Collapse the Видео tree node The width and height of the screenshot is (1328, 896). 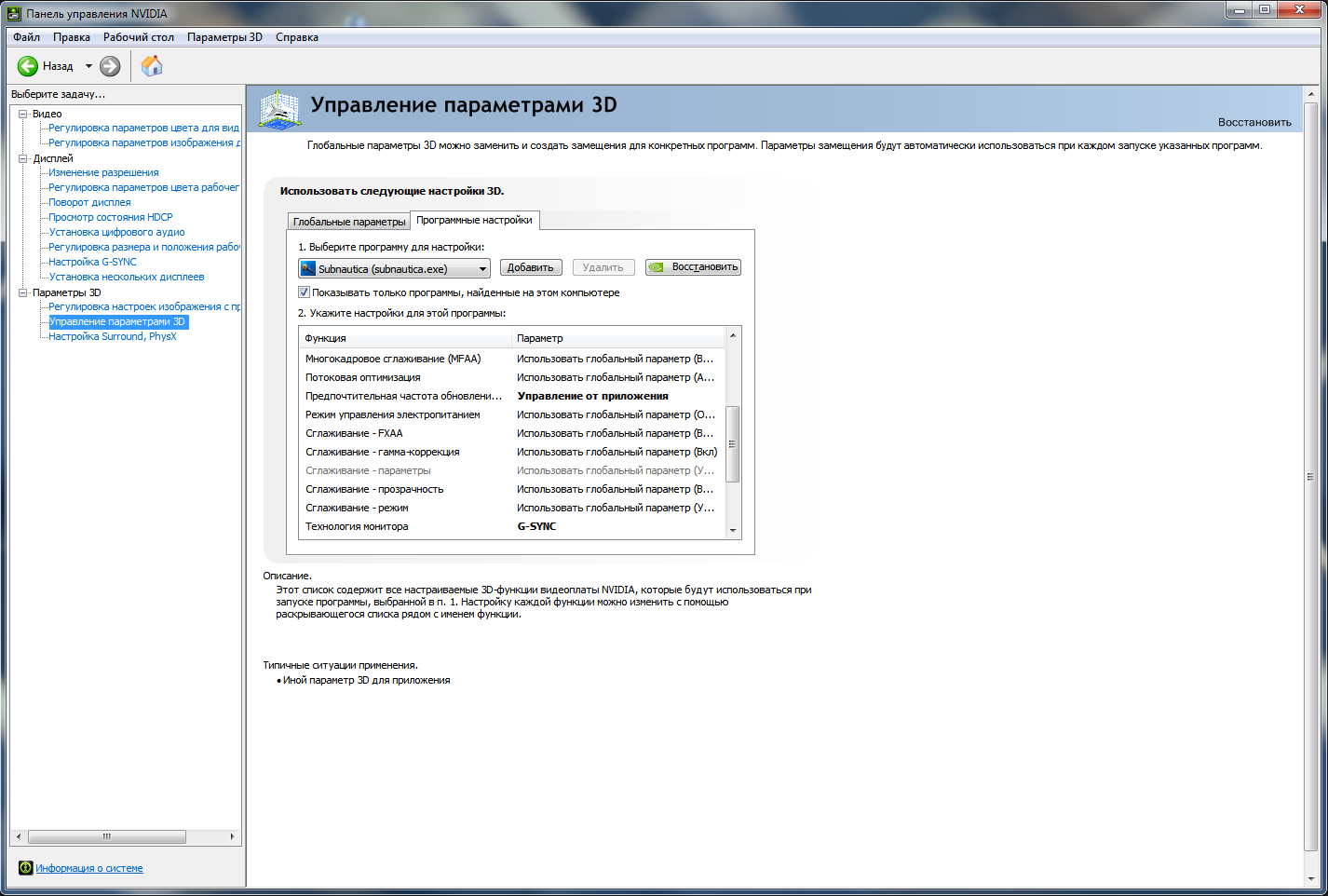click(23, 114)
